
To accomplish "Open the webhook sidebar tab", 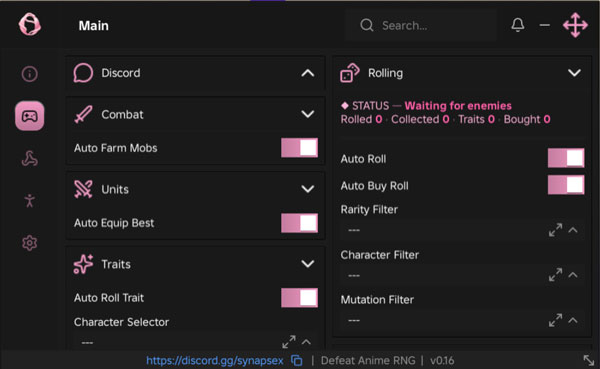I will point(29,158).
